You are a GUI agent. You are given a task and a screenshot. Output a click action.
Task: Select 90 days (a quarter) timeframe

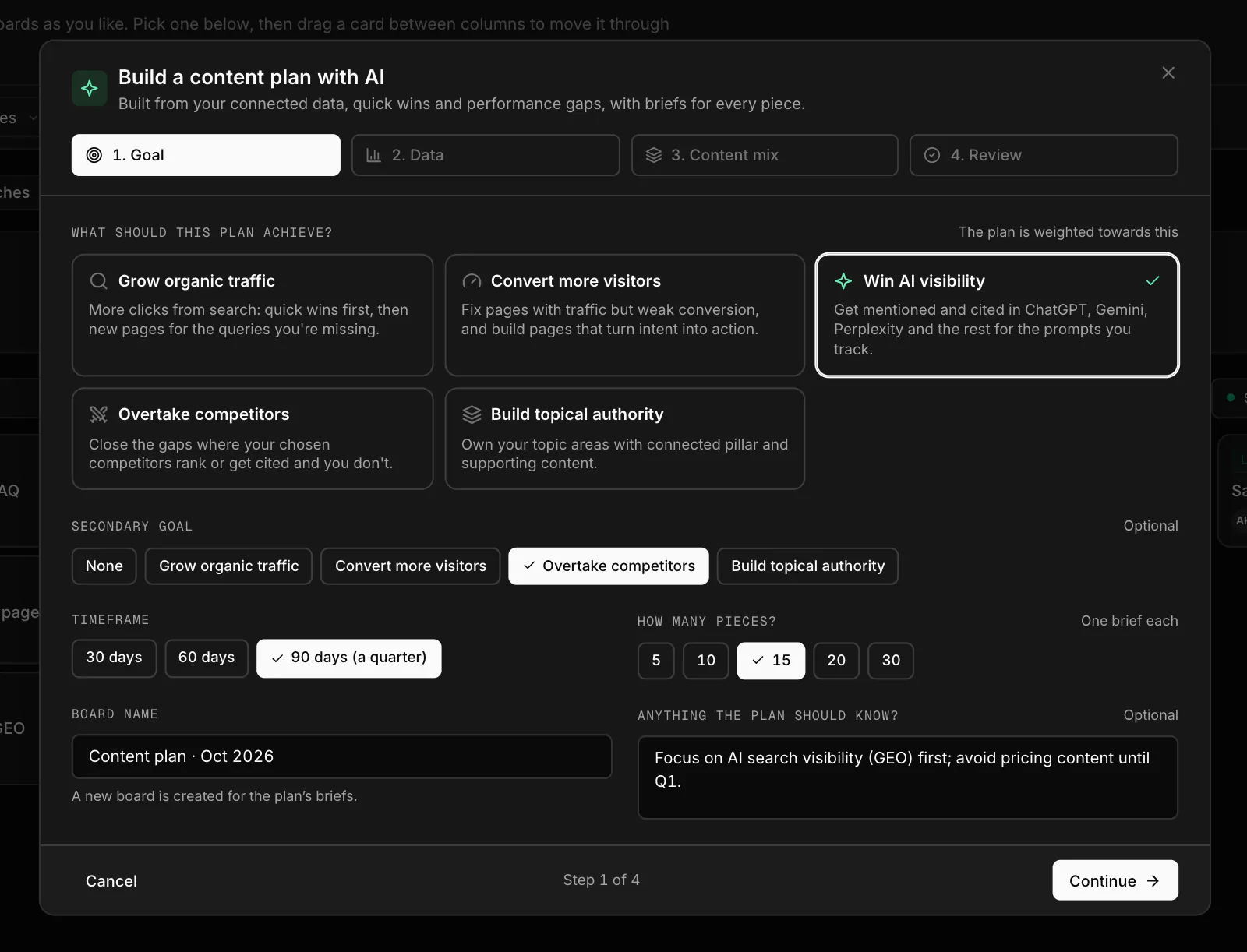[x=349, y=658]
